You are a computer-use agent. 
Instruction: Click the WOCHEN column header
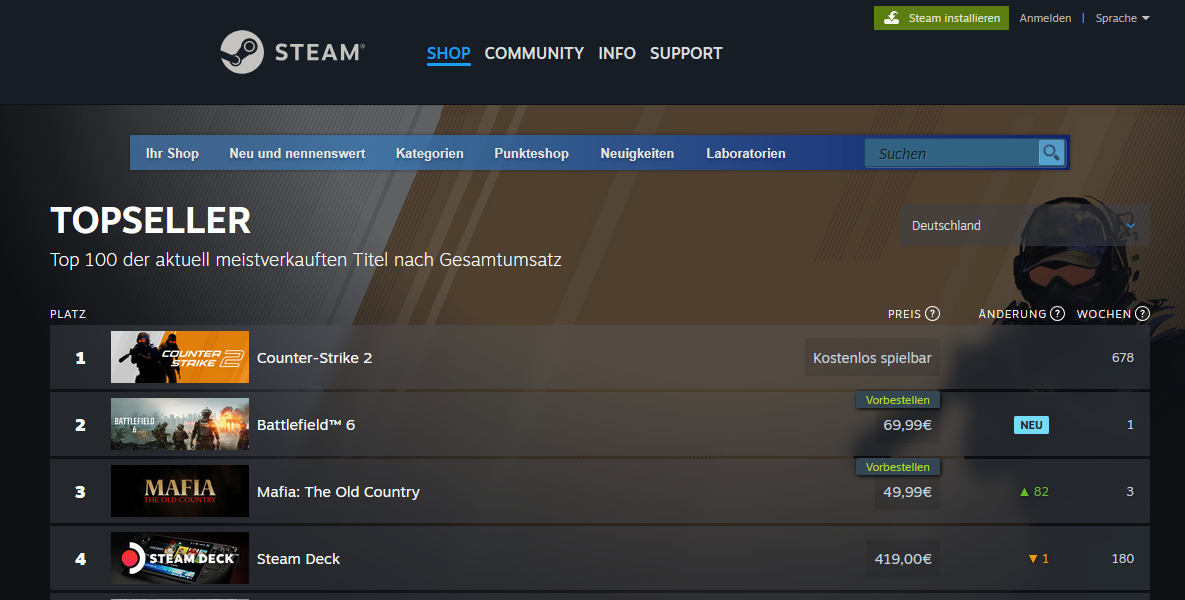(x=1104, y=314)
